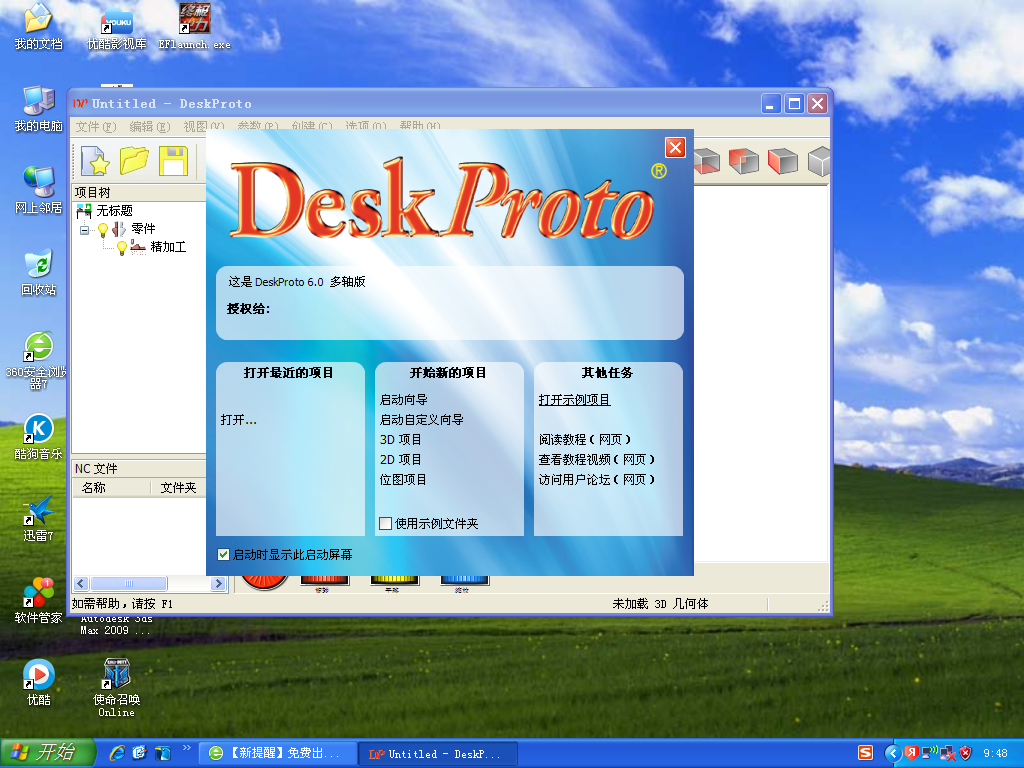Click the 无标题 project icon in the tree
The height and width of the screenshot is (768, 1024).
[x=84, y=210]
